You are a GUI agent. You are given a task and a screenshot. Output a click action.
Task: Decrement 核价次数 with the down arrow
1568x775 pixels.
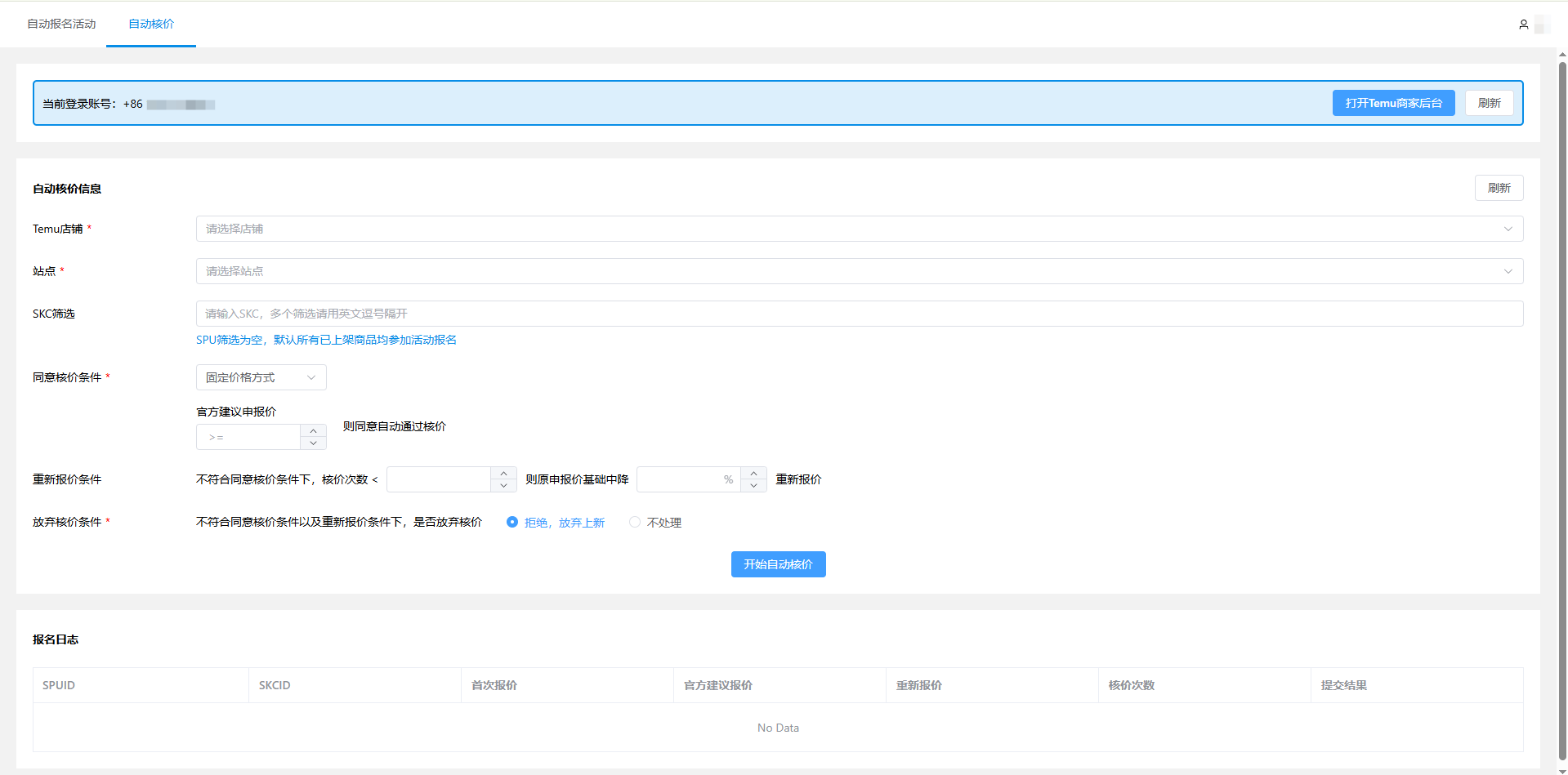pos(503,486)
